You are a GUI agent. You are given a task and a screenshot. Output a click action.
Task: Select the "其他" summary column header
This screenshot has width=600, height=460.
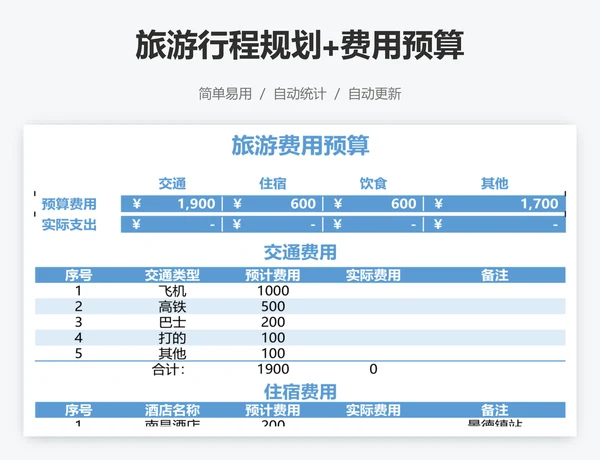click(494, 184)
